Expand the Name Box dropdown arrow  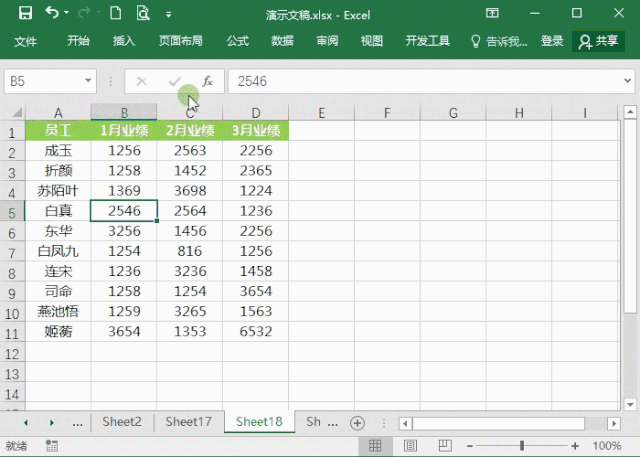89,81
